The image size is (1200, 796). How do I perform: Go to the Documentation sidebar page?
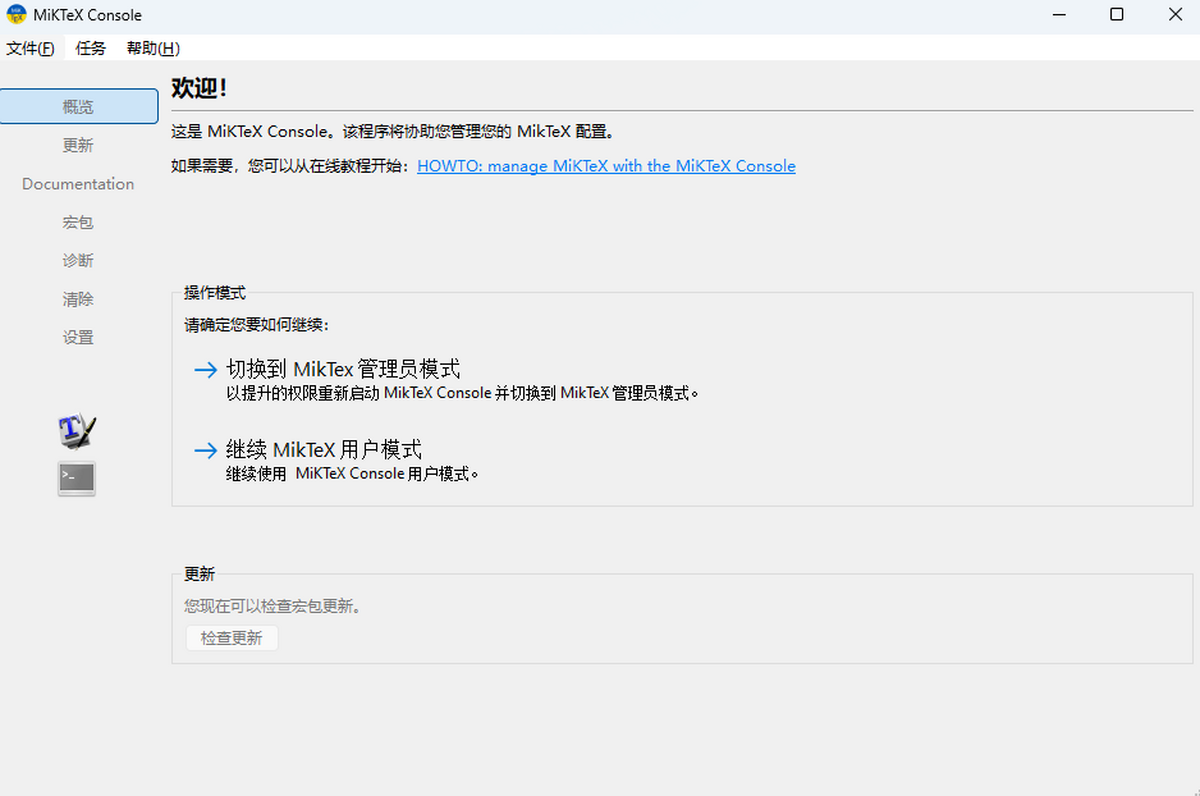pos(78,184)
